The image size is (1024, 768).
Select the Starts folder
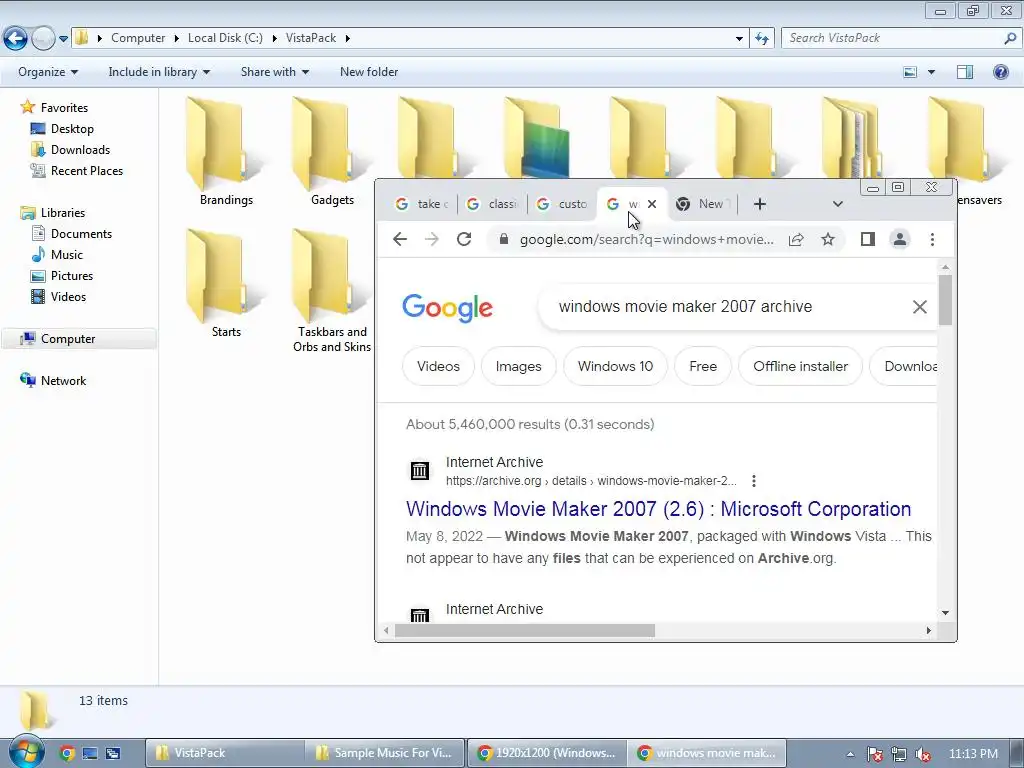coord(226,282)
